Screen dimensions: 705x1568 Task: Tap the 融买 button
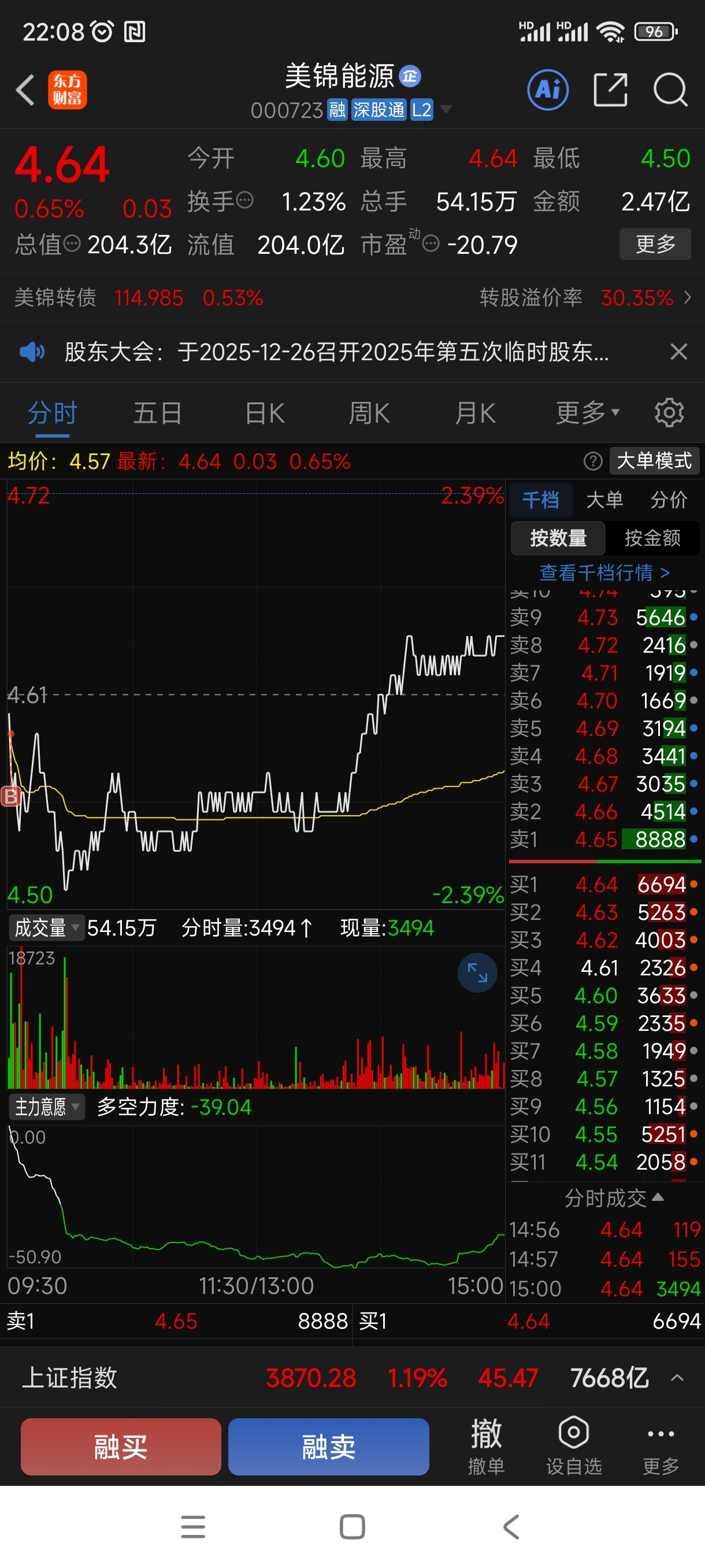click(120, 1446)
